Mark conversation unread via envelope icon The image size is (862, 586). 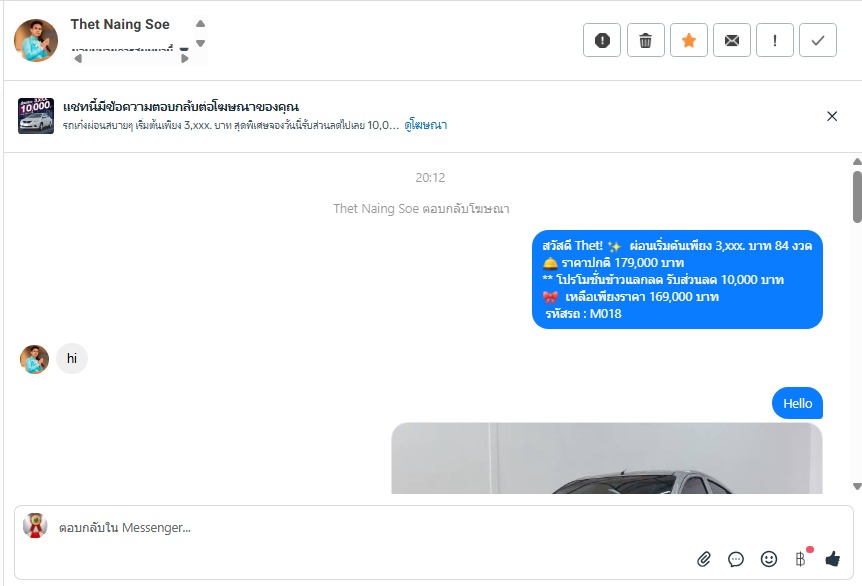coord(732,40)
